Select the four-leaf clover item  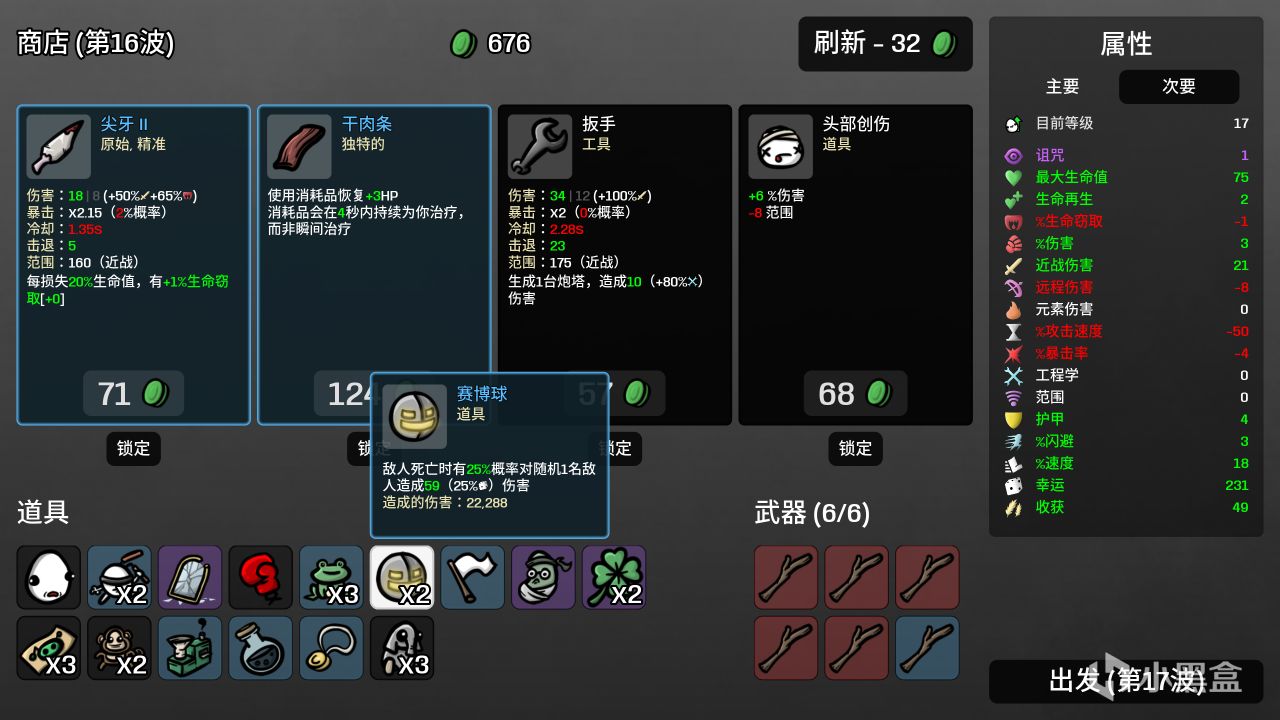[614, 577]
